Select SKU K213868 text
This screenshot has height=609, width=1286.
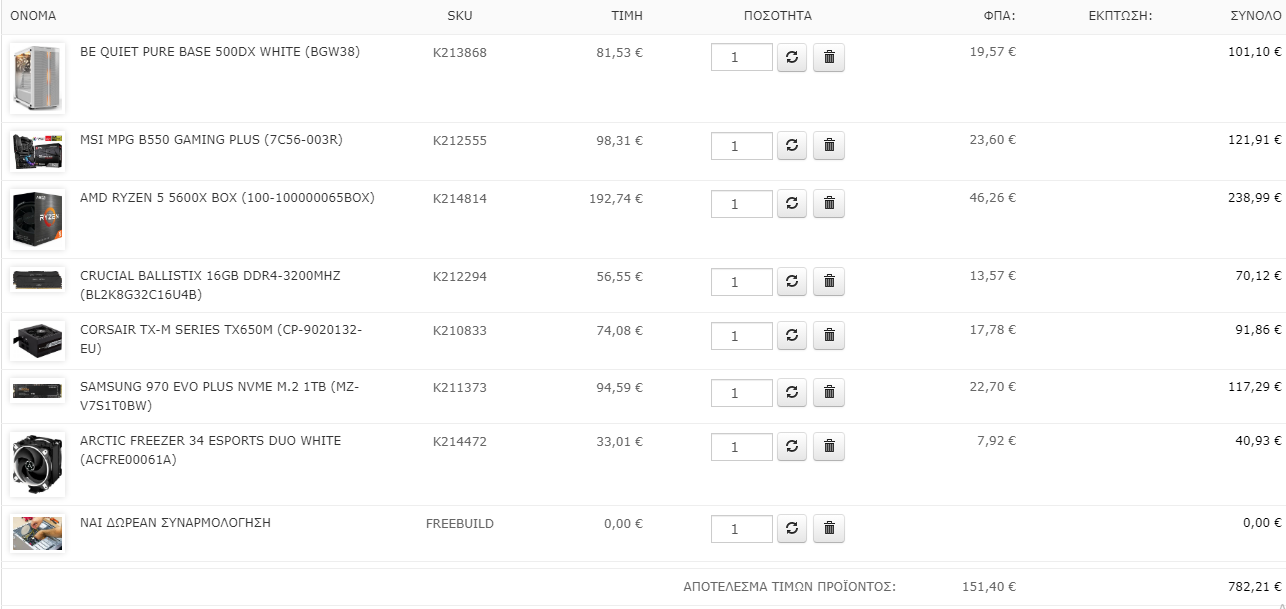pyautogui.click(x=460, y=52)
